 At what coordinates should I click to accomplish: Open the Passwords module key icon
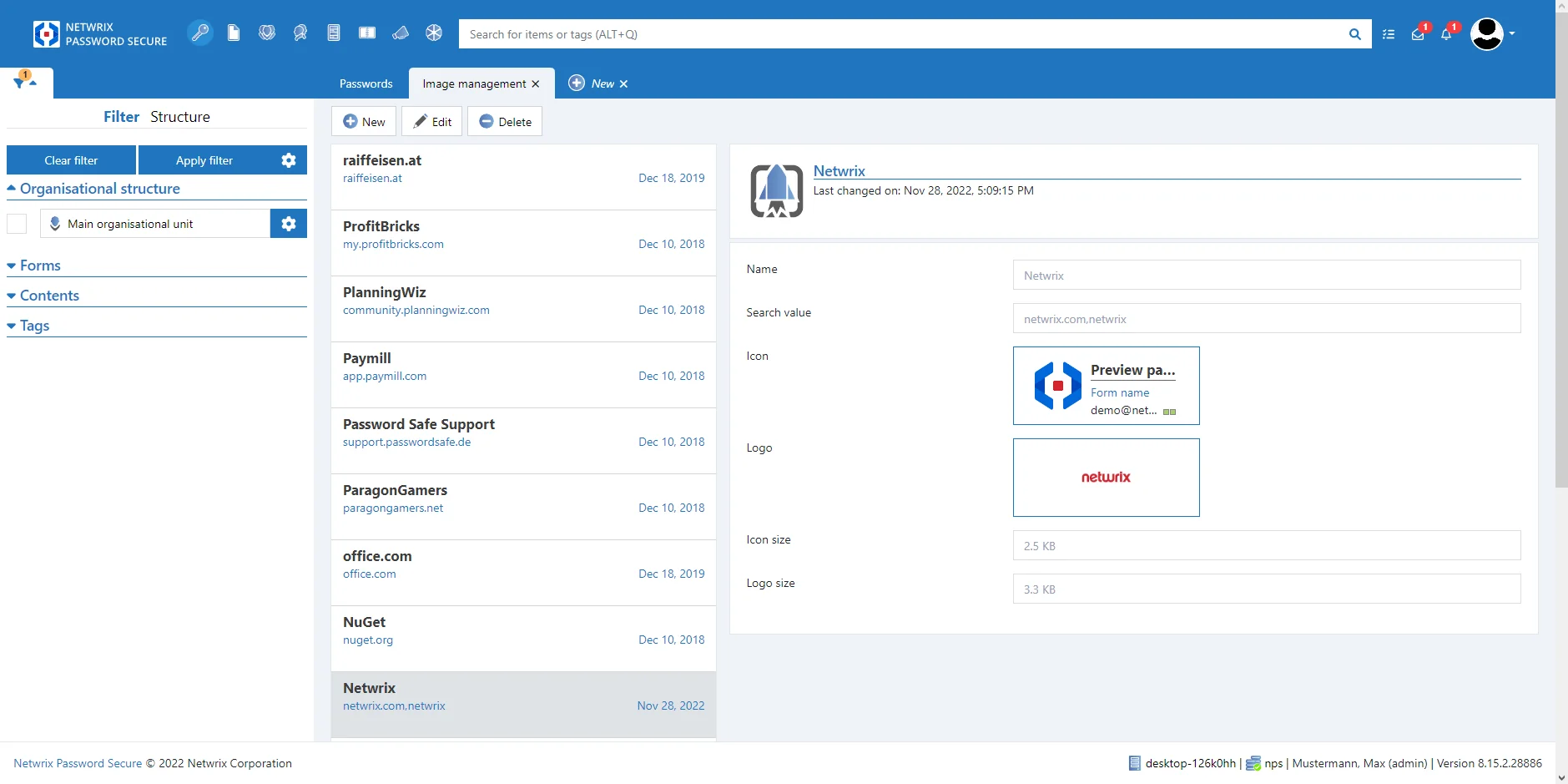click(x=200, y=33)
